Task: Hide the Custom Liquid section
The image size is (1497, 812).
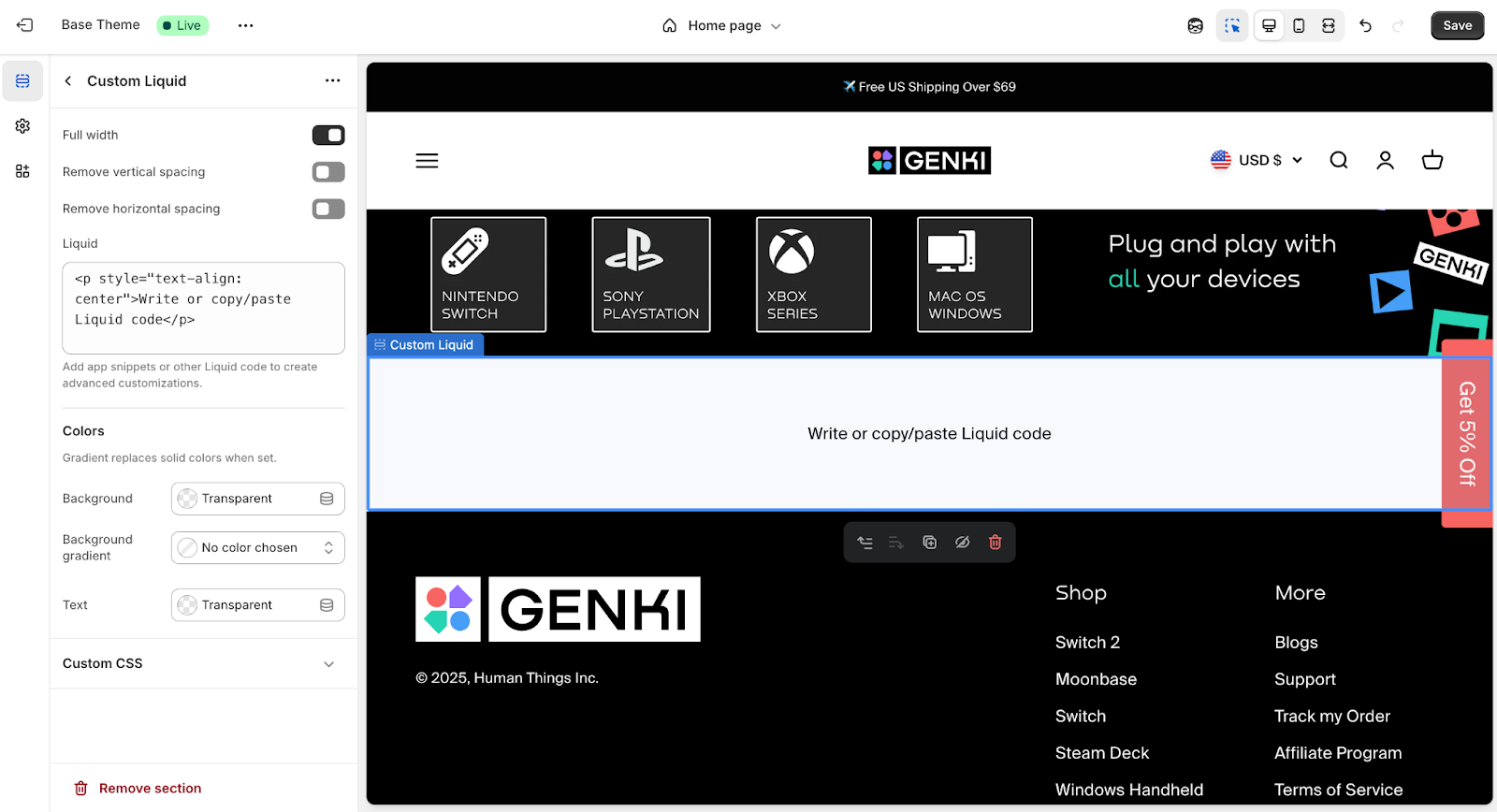Action: click(x=962, y=543)
